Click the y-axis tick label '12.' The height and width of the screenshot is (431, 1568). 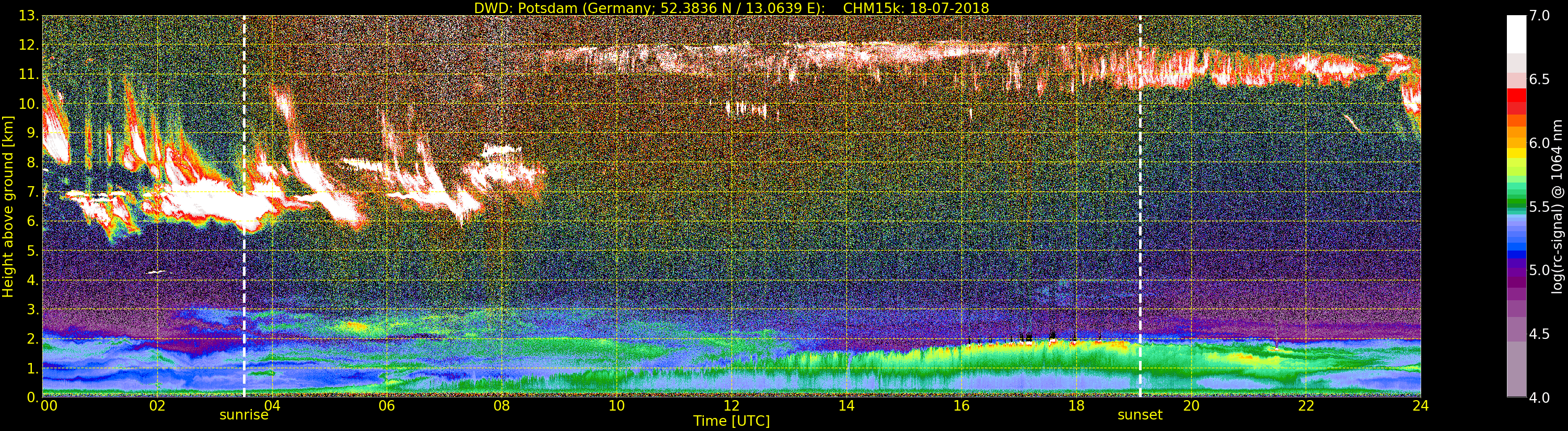point(29,46)
